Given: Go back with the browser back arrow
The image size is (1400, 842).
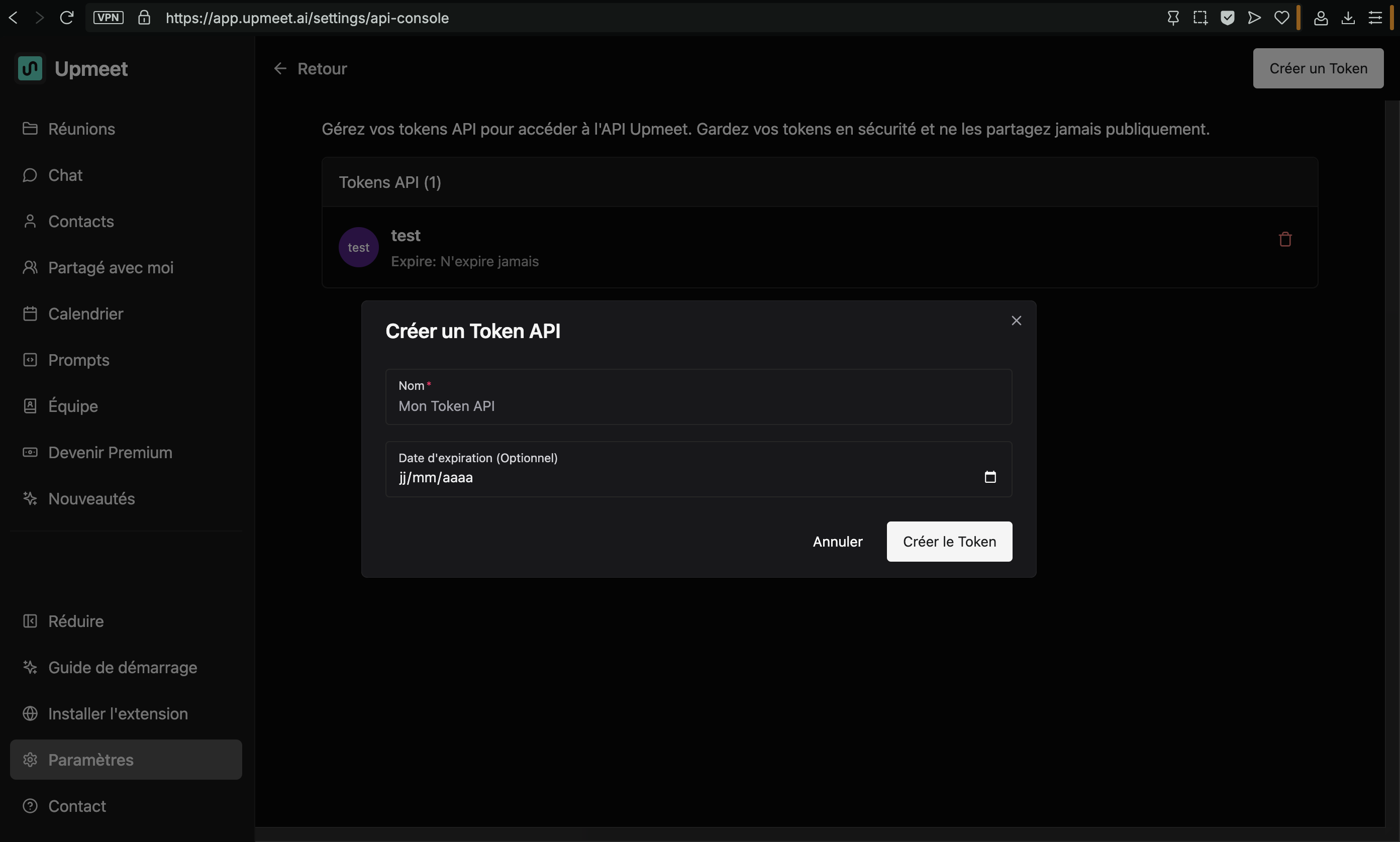Looking at the screenshot, I should pyautogui.click(x=14, y=18).
